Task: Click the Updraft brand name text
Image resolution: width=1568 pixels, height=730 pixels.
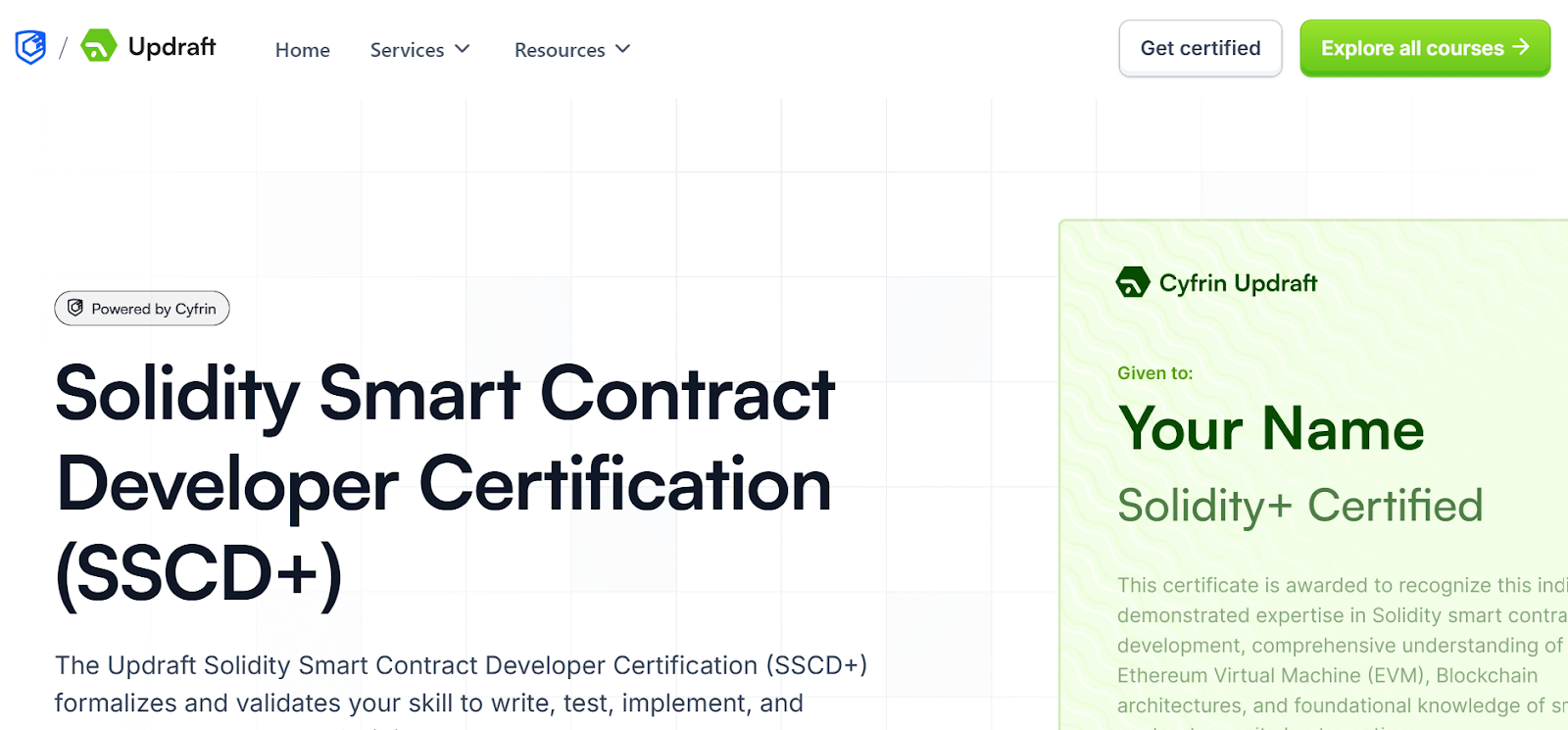Action: [x=171, y=46]
